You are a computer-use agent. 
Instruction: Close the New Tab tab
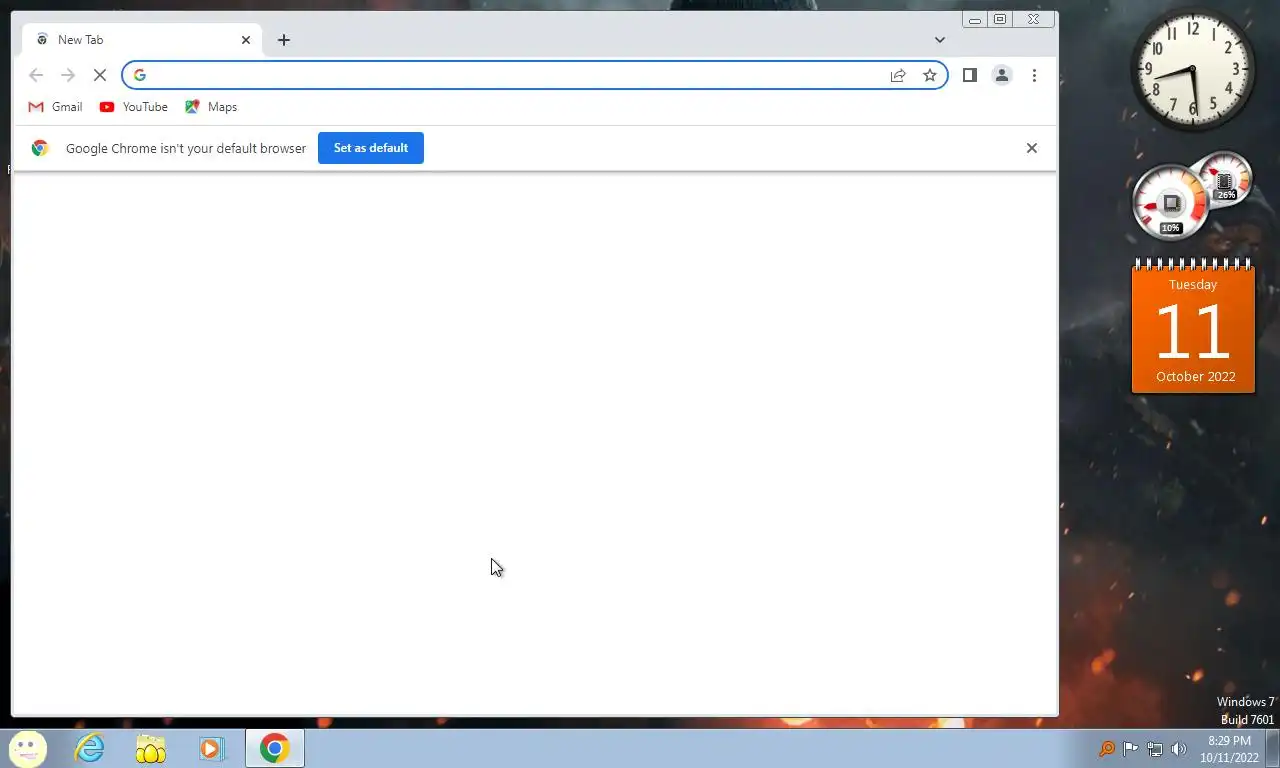[x=246, y=40]
